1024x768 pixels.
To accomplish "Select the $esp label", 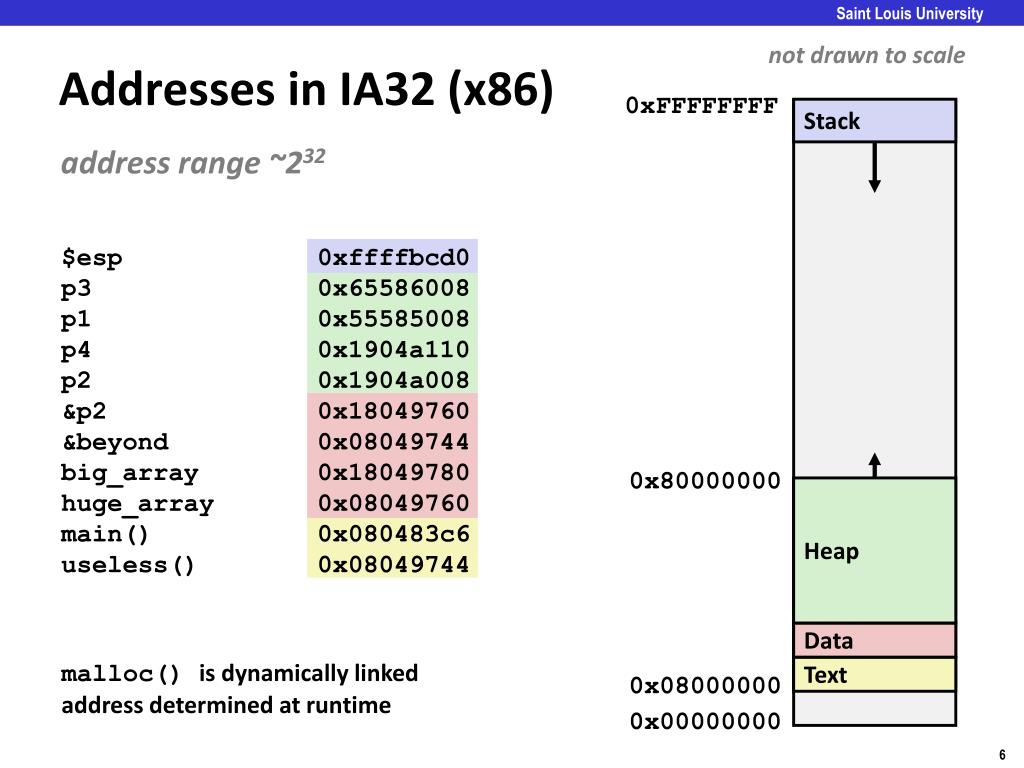I will 91,257.
